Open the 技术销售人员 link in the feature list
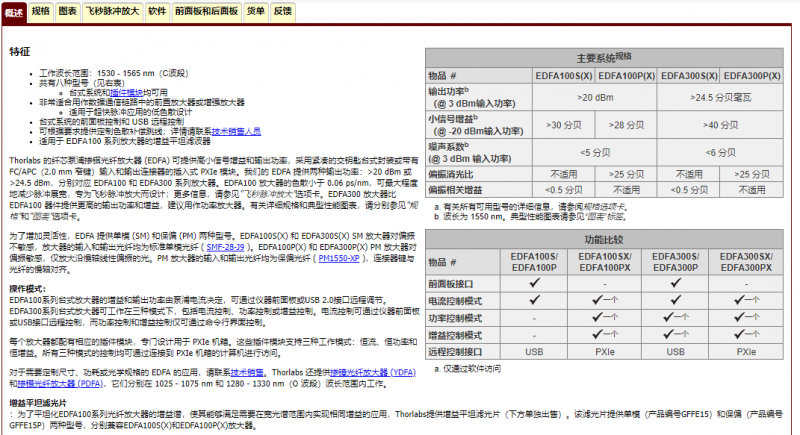Image resolution: width=800 pixels, height=435 pixels. tap(236, 131)
